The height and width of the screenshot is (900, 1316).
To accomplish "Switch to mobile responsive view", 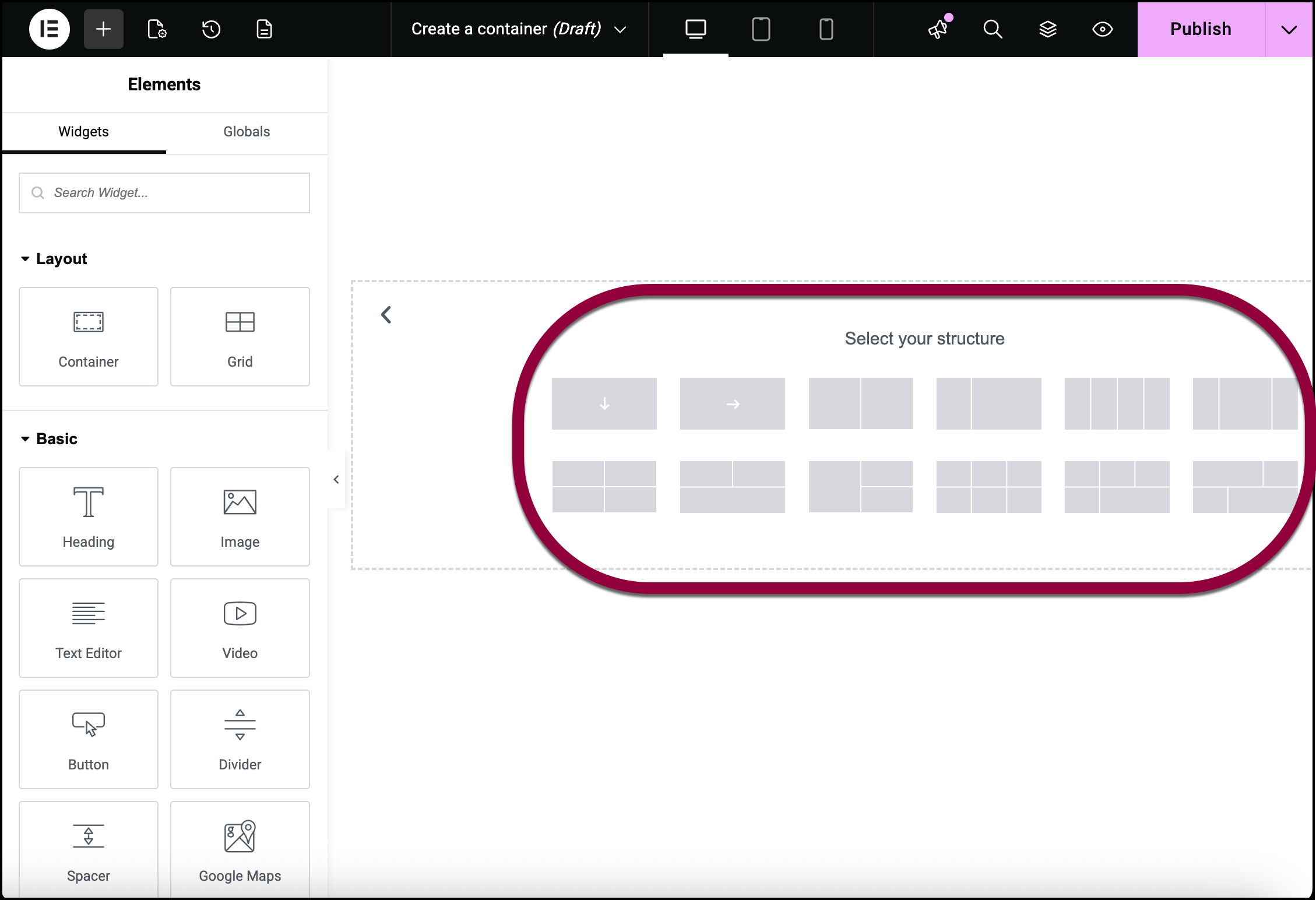I will pos(826,29).
